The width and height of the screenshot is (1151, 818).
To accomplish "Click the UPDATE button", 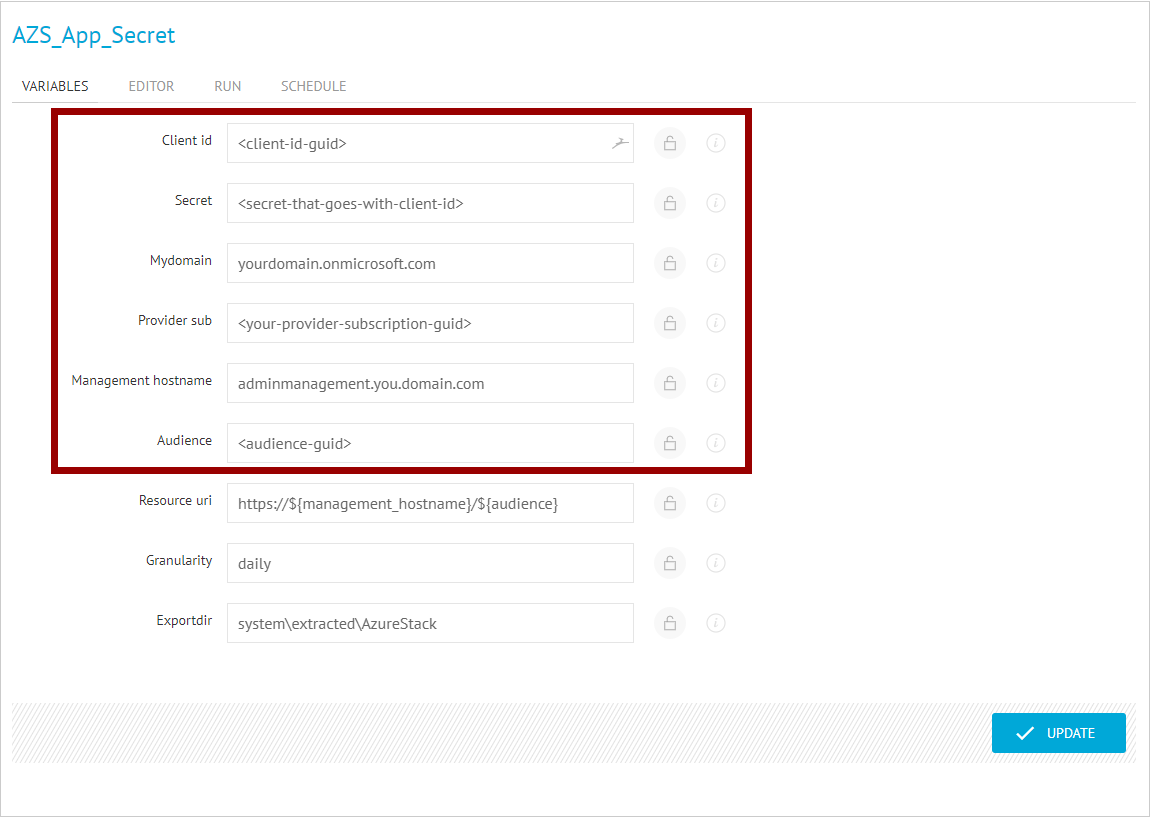I will (x=1059, y=733).
